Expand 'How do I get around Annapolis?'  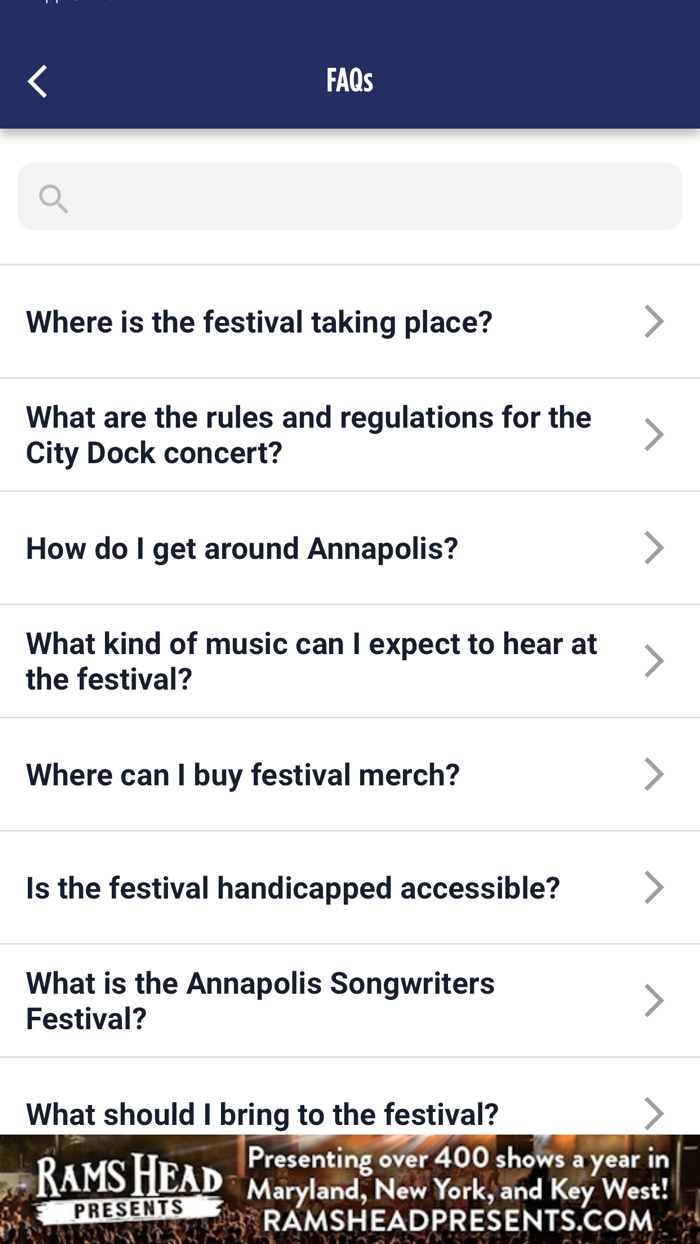[x=242, y=548]
